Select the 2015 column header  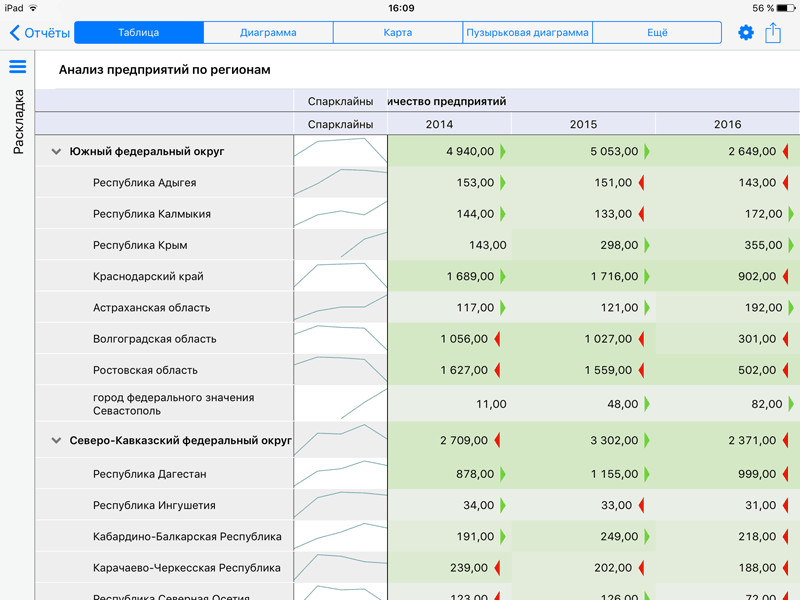(x=583, y=124)
